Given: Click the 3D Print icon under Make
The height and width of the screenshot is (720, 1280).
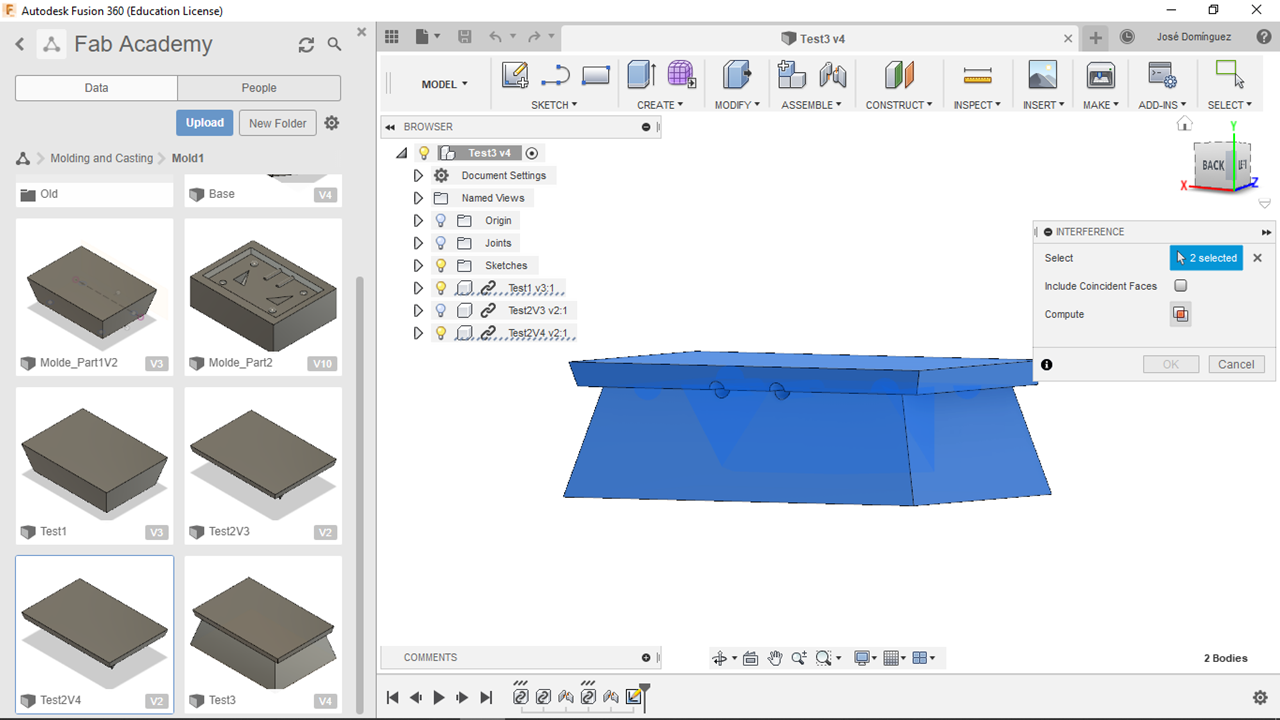Looking at the screenshot, I should point(1101,75).
